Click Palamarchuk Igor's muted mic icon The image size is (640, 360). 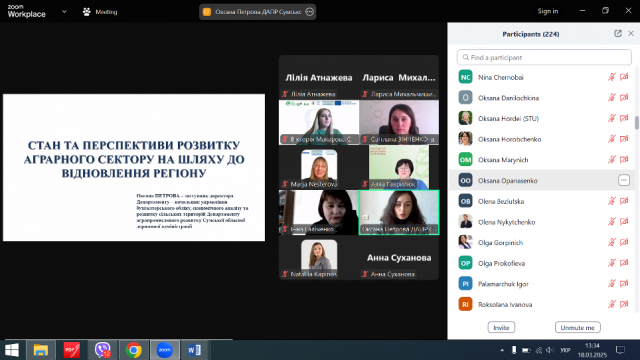coord(611,284)
